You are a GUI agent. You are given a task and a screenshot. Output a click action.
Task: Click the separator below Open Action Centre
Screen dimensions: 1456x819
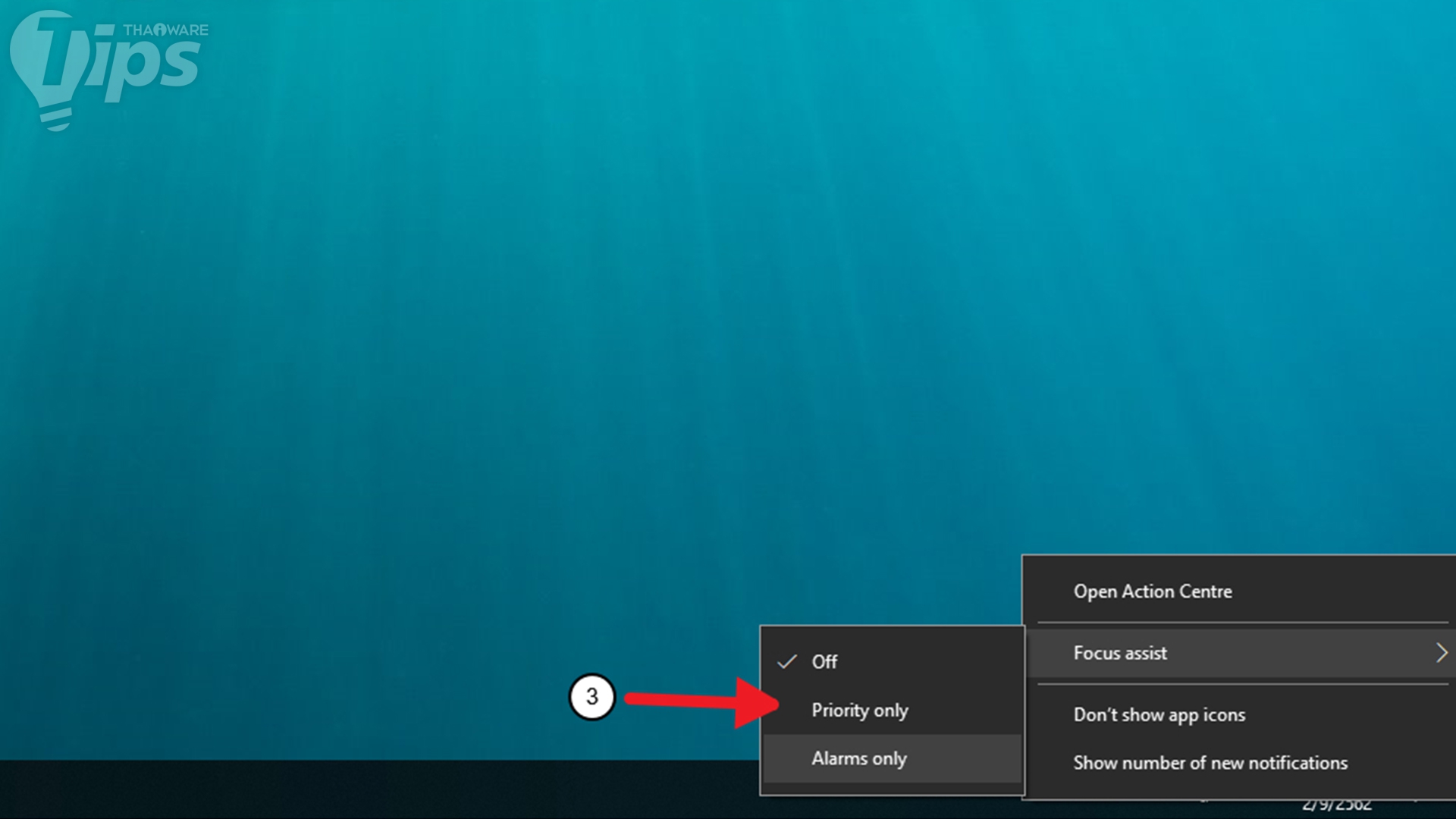(x=1242, y=623)
